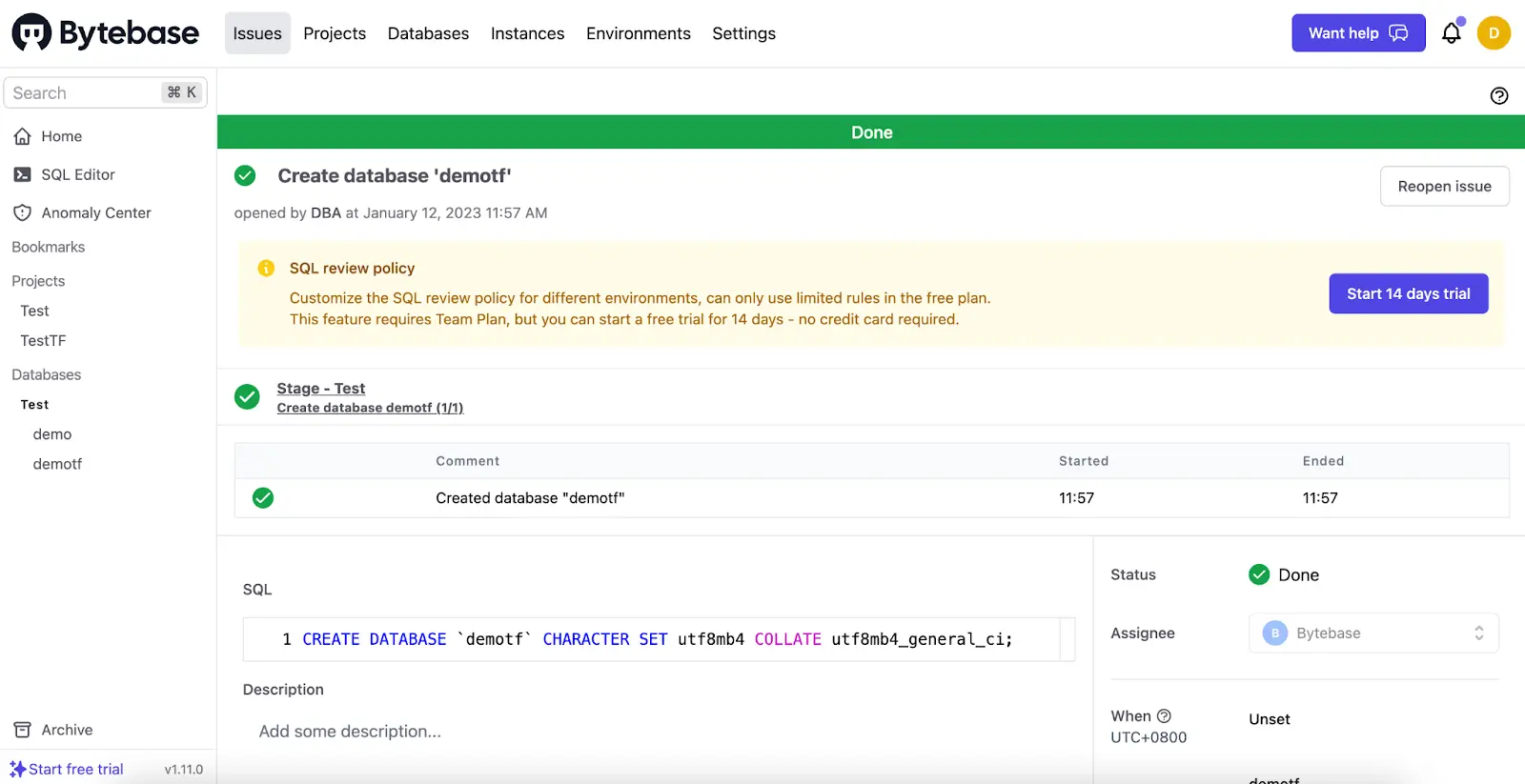Select demotf database in sidebar
The width and height of the screenshot is (1525, 784).
tap(57, 464)
